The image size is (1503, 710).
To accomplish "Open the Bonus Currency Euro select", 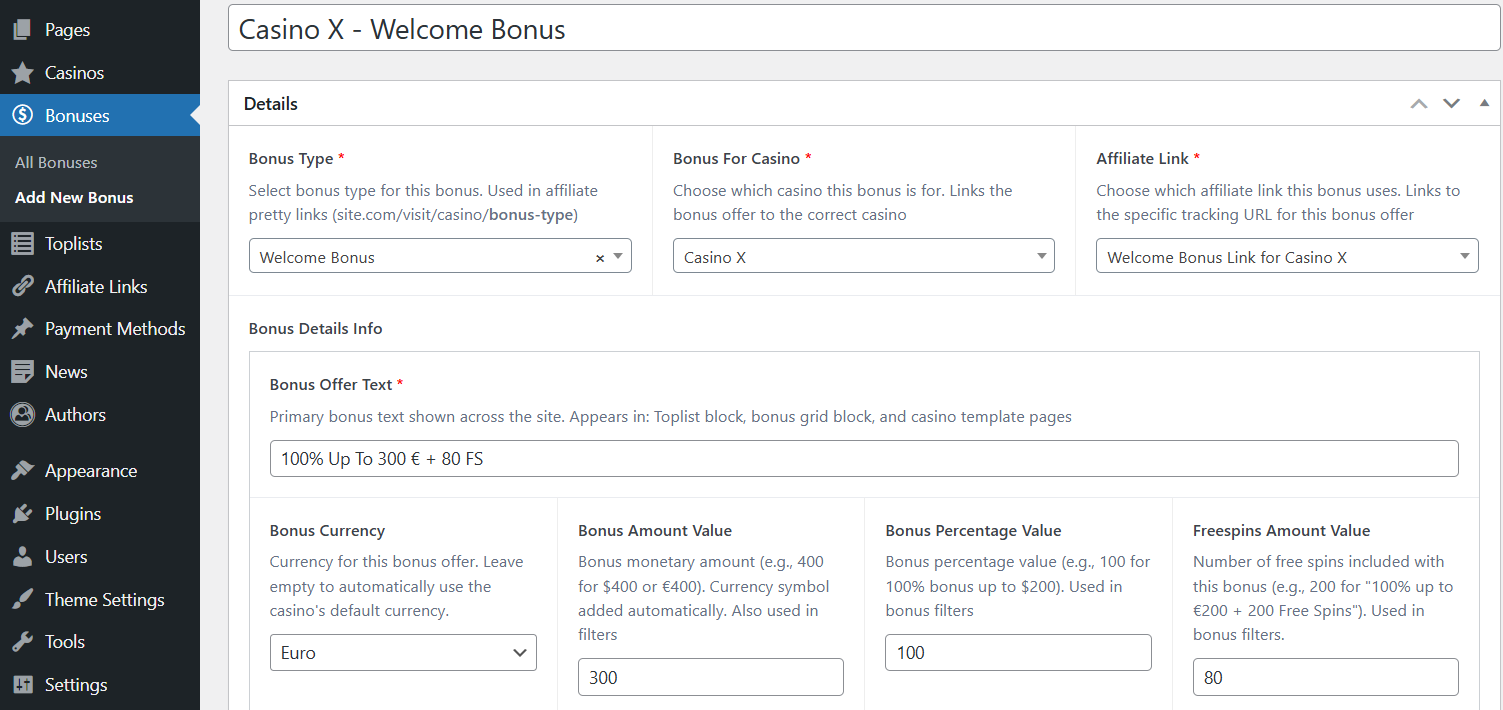I will coord(403,653).
